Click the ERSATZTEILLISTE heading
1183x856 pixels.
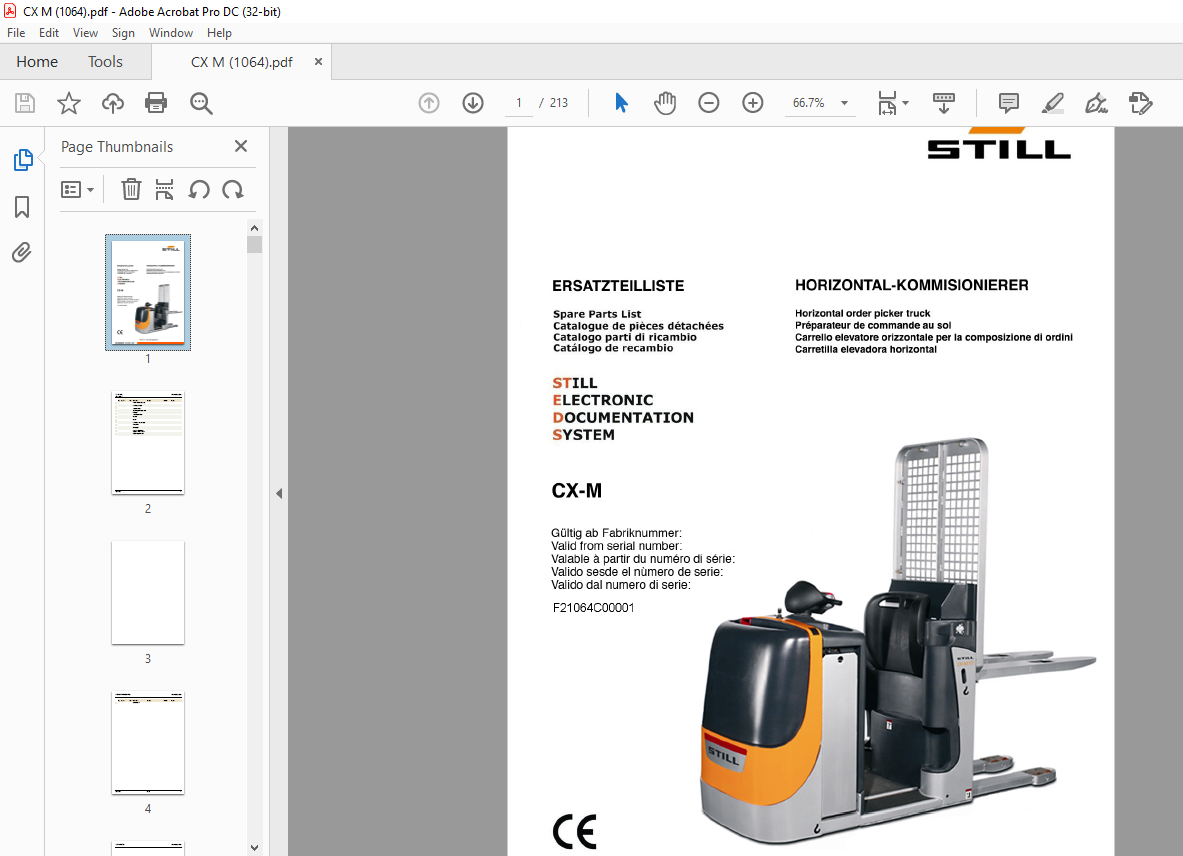click(x=618, y=286)
